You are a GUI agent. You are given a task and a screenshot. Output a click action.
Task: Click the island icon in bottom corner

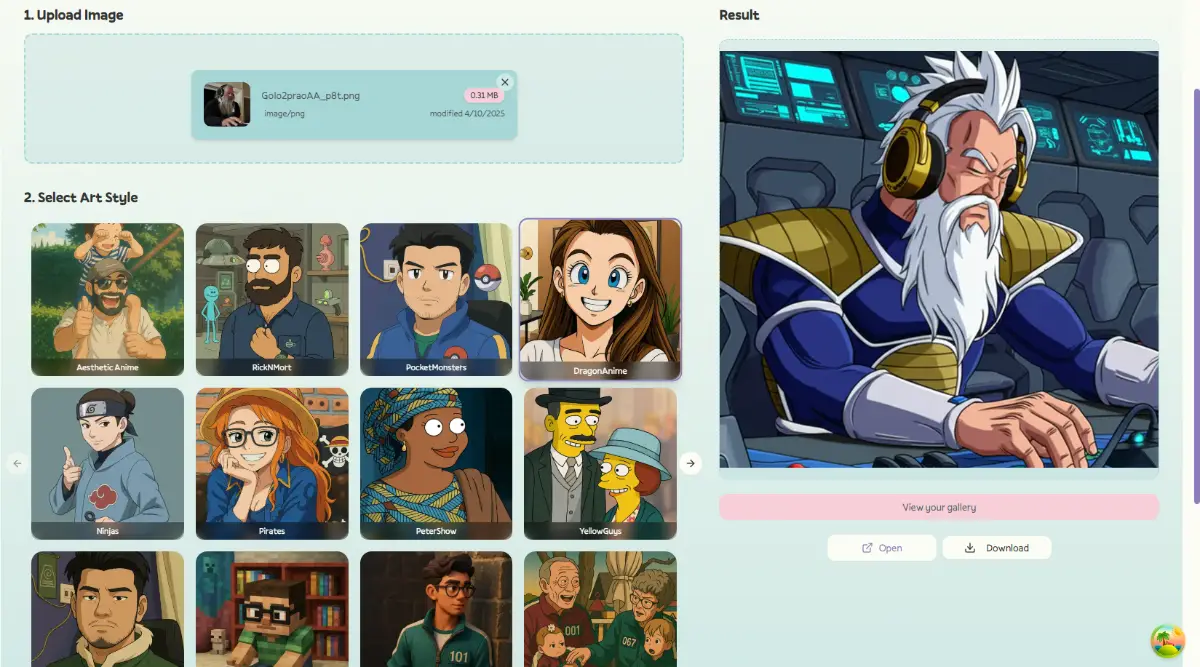pos(1166,641)
